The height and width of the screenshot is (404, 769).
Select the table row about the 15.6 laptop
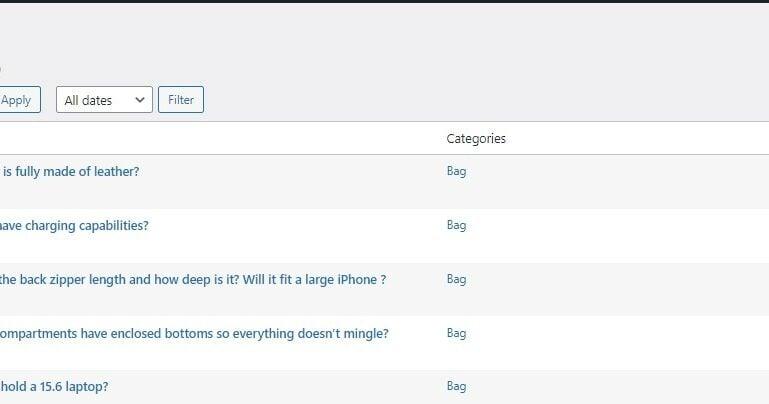coord(384,387)
